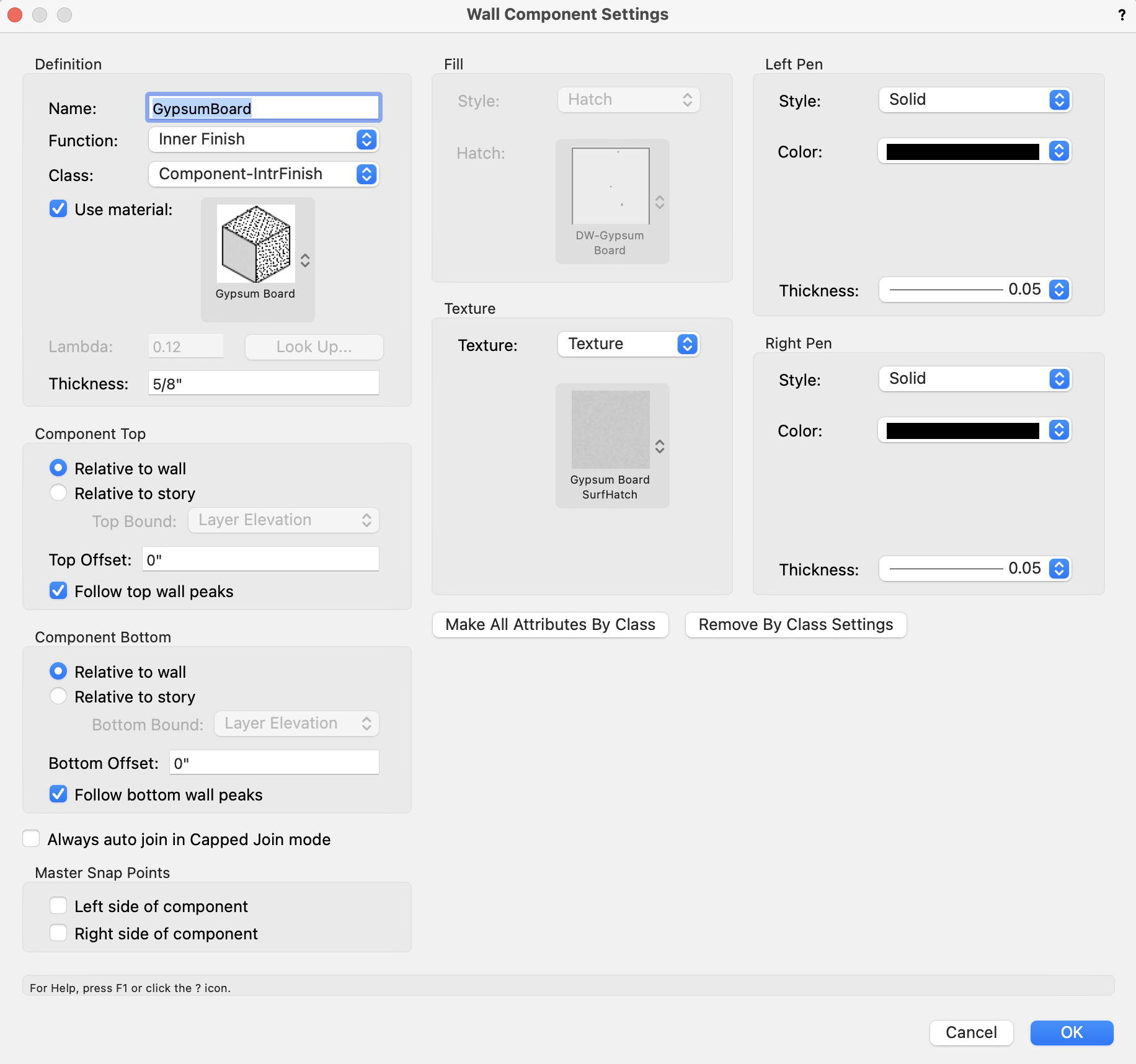
Task: Click the help question mark icon
Action: click(x=1122, y=15)
